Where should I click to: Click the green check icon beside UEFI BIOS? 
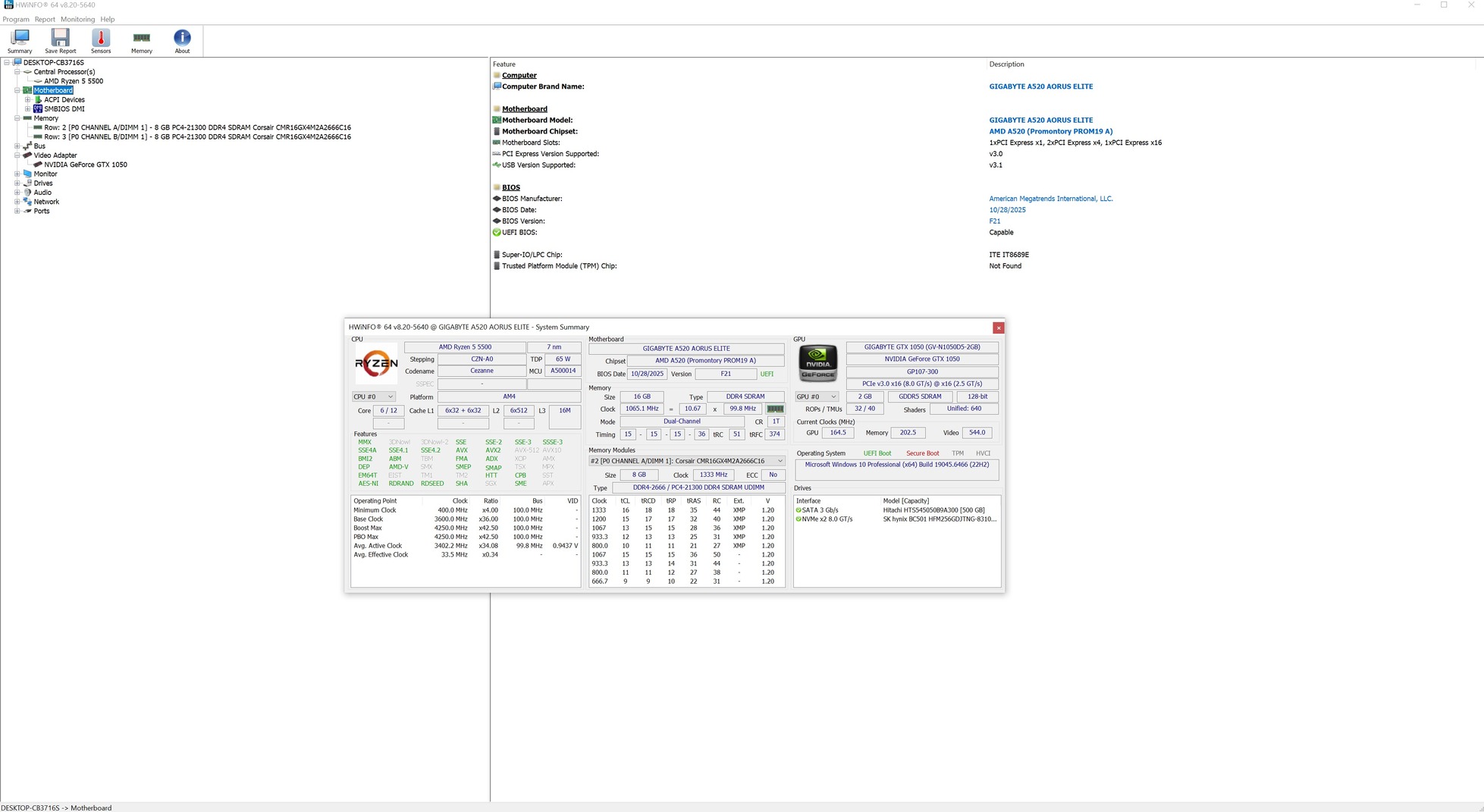tap(497, 233)
